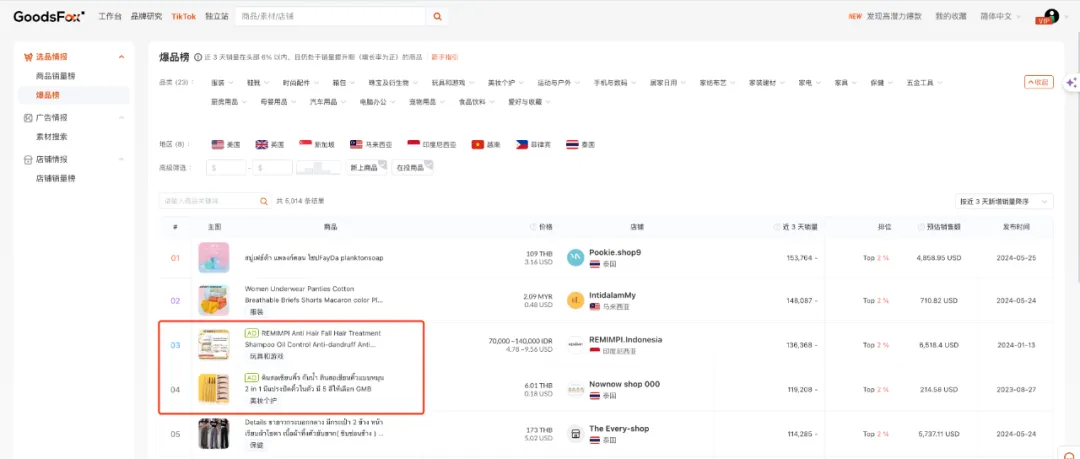Filter region by Vietnam 越南
Screen dimensions: 1080x459
tap(486, 145)
